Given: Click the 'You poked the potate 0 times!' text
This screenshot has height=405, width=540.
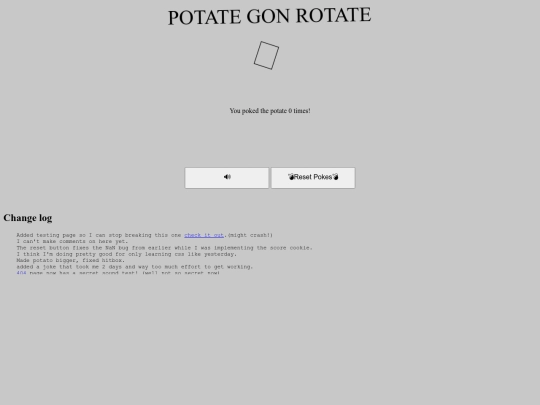Looking at the screenshot, I should 270,111.
